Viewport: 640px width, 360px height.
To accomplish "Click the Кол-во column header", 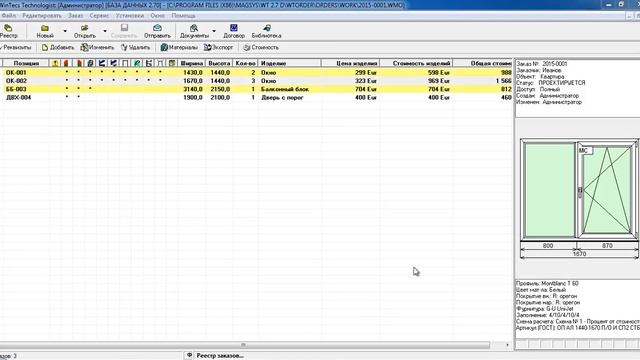I will (246, 63).
